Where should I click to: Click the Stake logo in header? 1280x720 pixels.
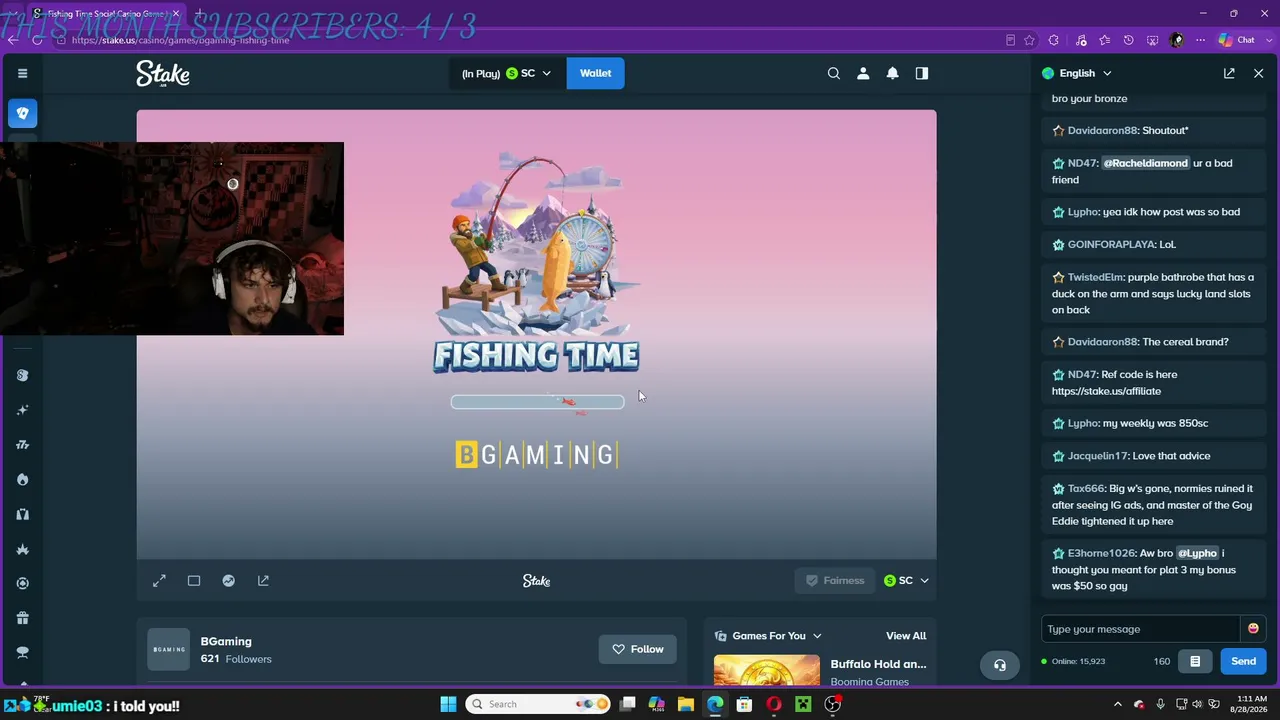[x=163, y=74]
